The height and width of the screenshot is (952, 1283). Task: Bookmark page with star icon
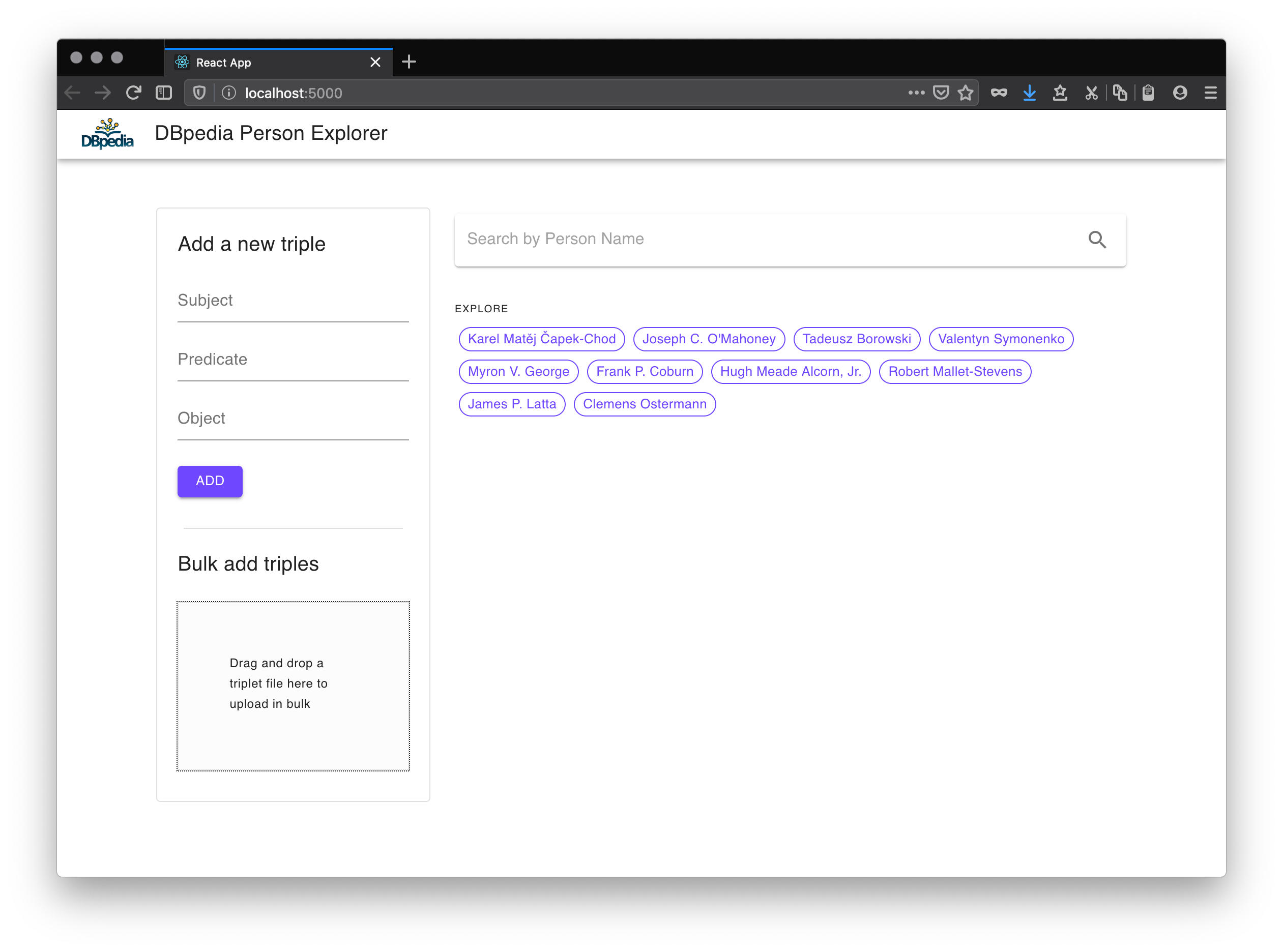pos(966,93)
